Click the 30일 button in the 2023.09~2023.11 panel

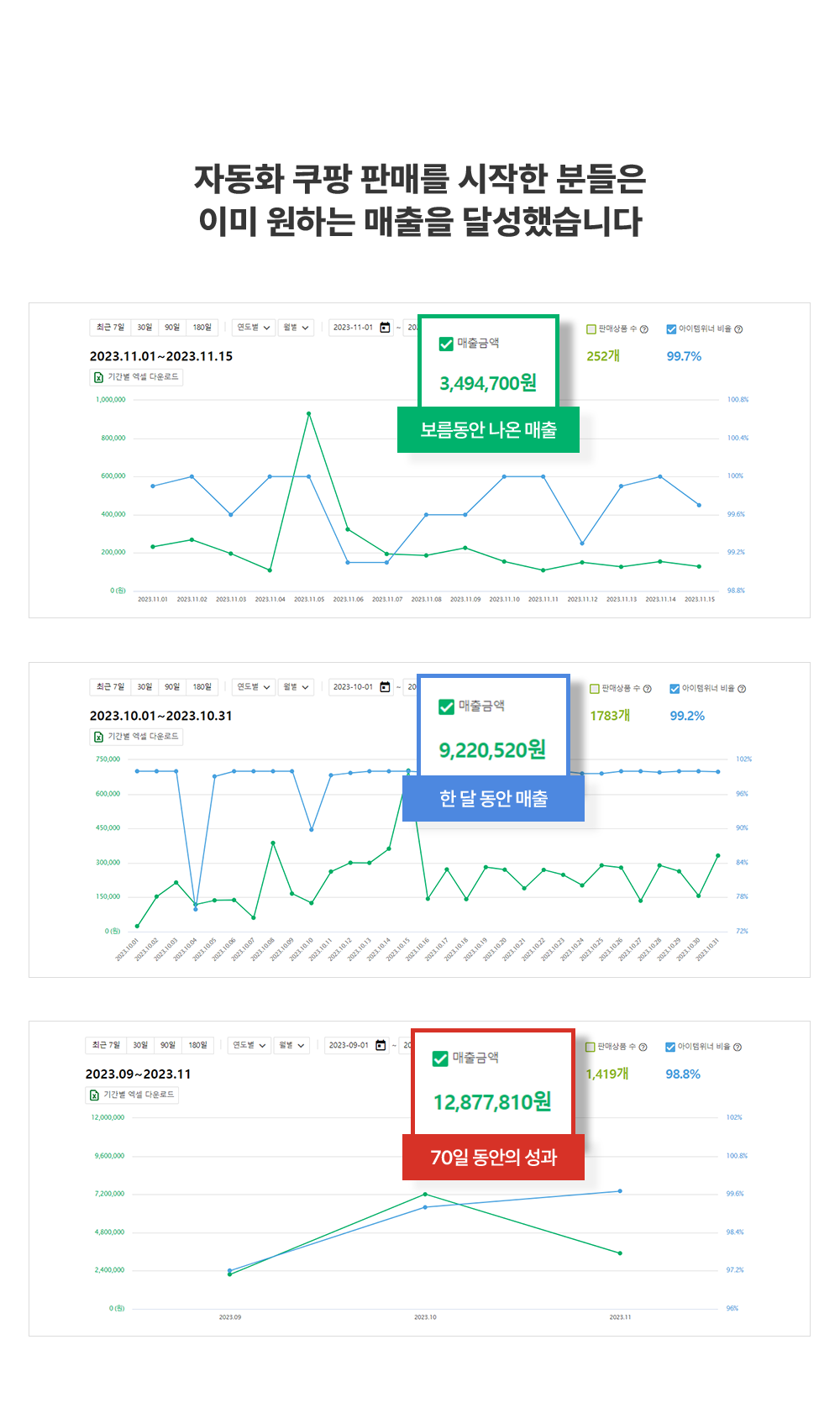tap(140, 1045)
